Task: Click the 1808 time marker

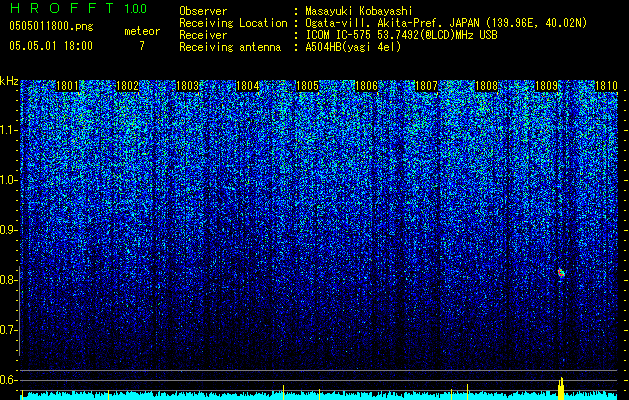Action: (486, 86)
